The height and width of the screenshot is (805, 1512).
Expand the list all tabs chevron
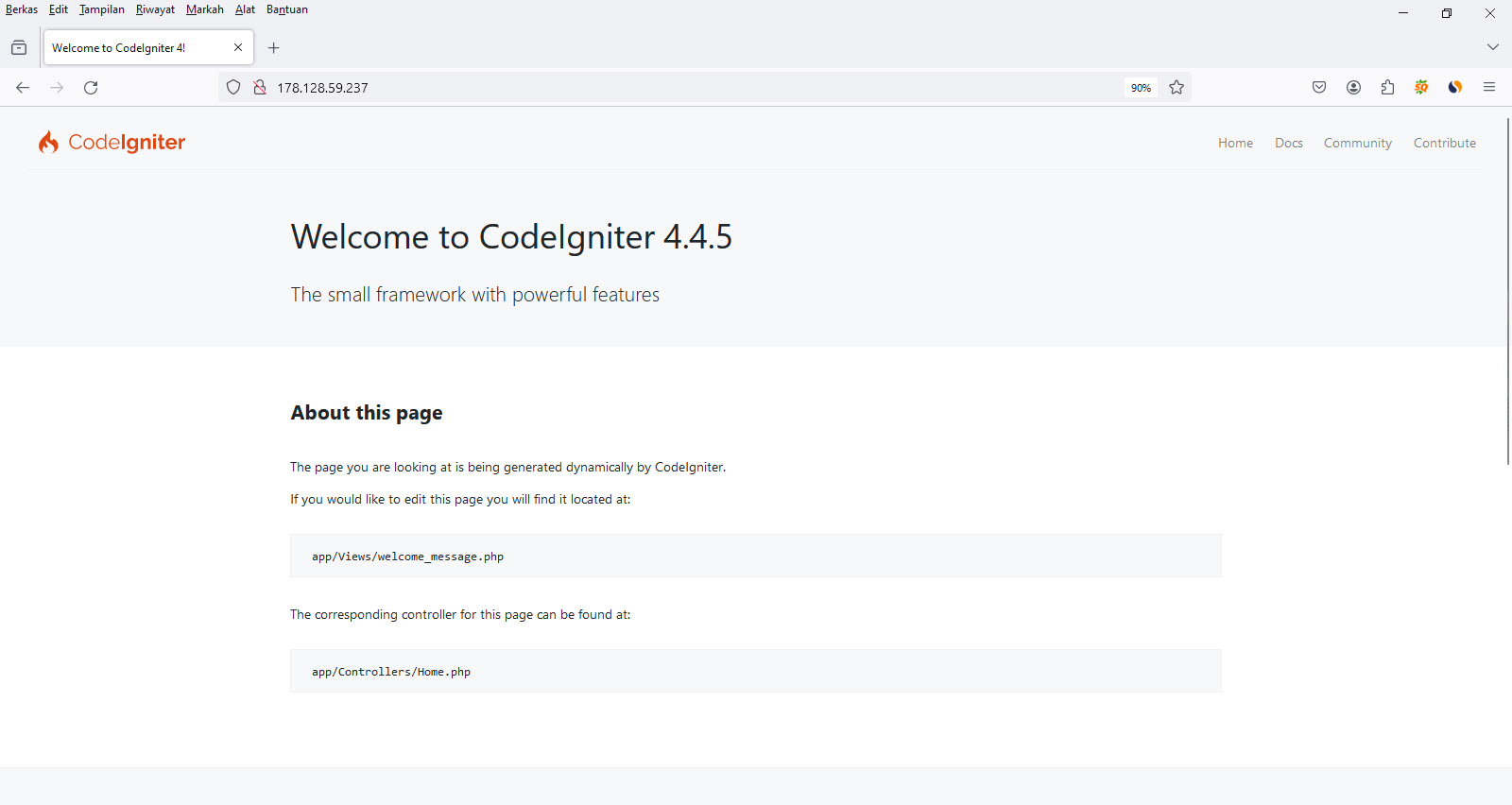1492,47
